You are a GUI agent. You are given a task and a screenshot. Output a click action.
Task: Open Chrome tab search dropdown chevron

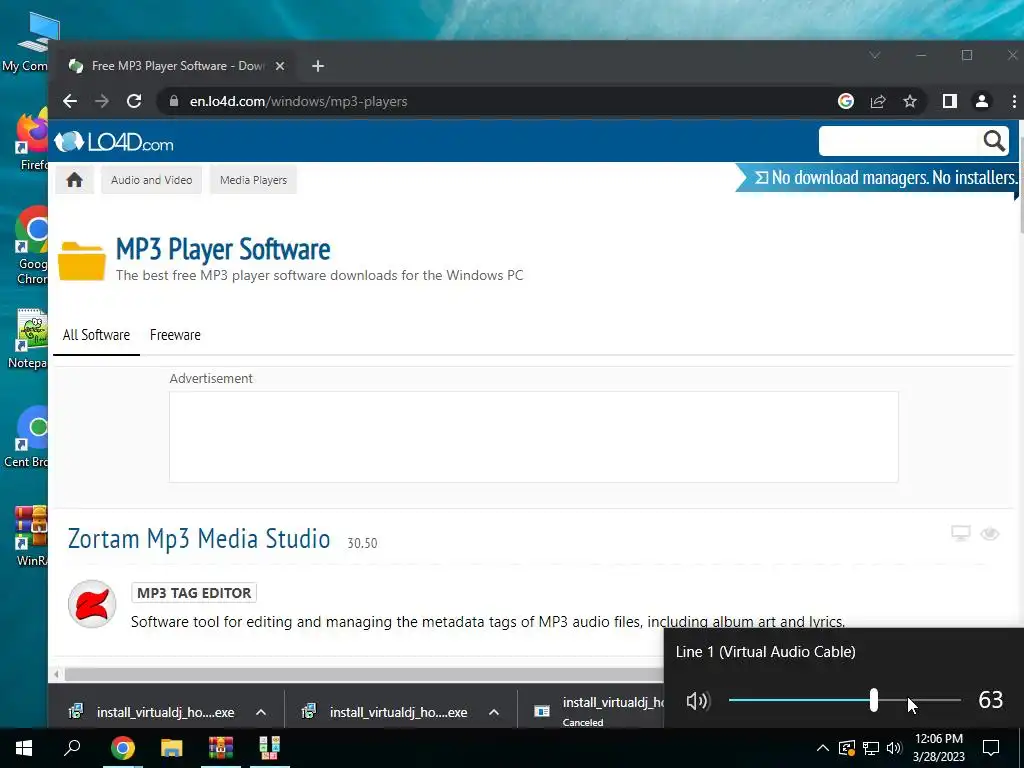[875, 56]
